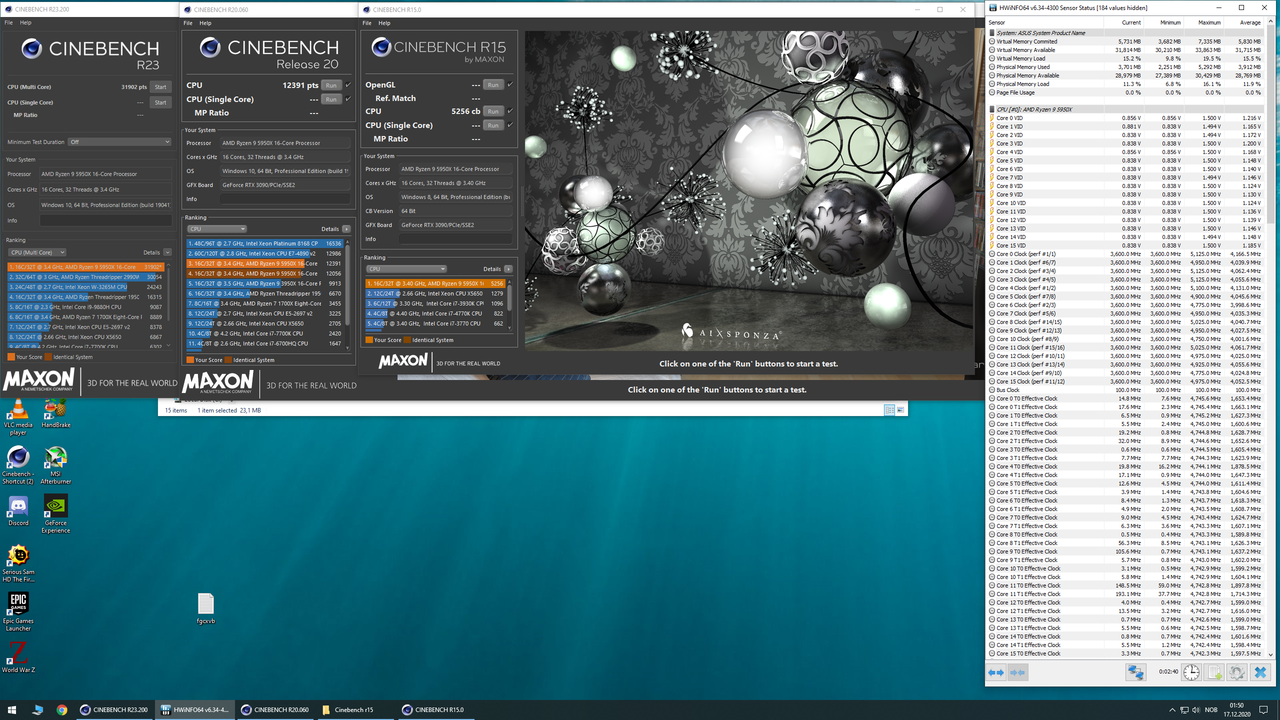Select Cinebench Shortcut (2) desktop icon
Viewport: 1280px width, 720px height.
tap(18, 466)
